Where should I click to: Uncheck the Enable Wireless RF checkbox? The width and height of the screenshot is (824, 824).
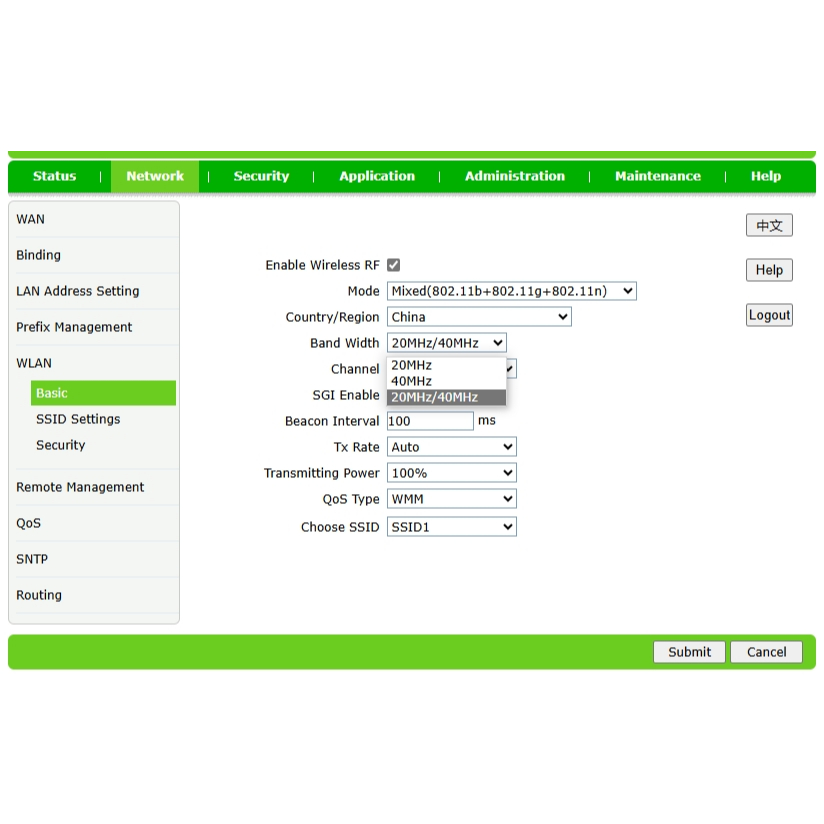tap(394, 265)
